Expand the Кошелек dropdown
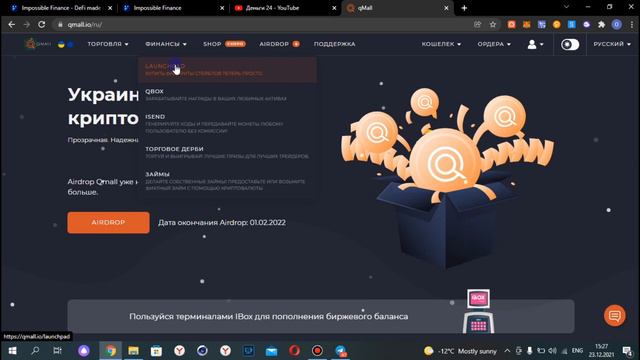This screenshot has height=360, width=640. pos(441,44)
